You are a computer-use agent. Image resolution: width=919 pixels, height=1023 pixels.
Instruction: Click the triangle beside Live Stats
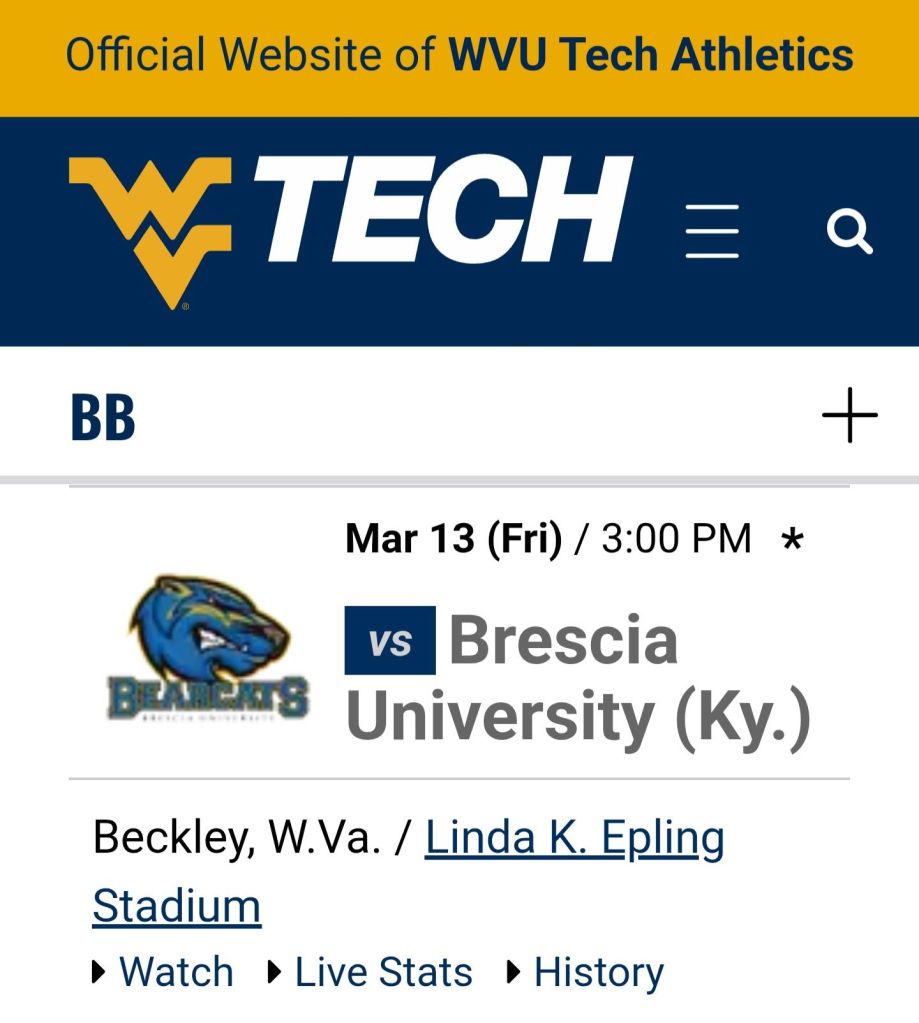click(275, 972)
